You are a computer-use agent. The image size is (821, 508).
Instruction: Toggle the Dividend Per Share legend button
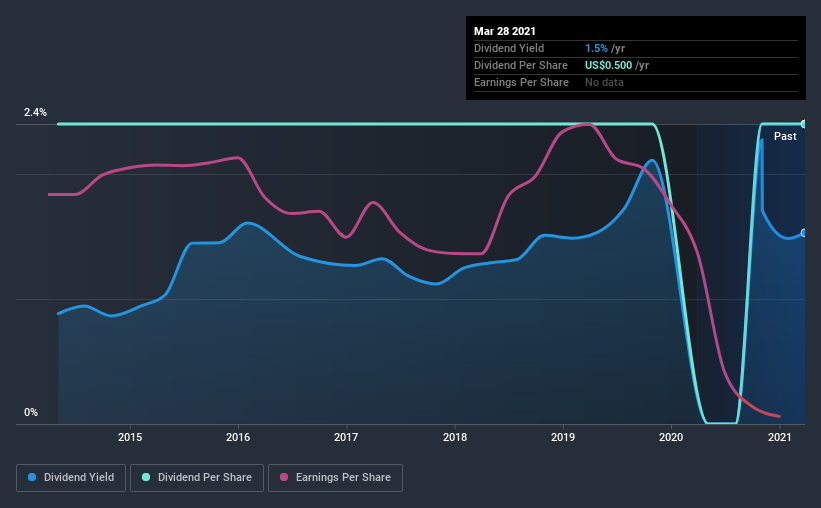(x=197, y=478)
